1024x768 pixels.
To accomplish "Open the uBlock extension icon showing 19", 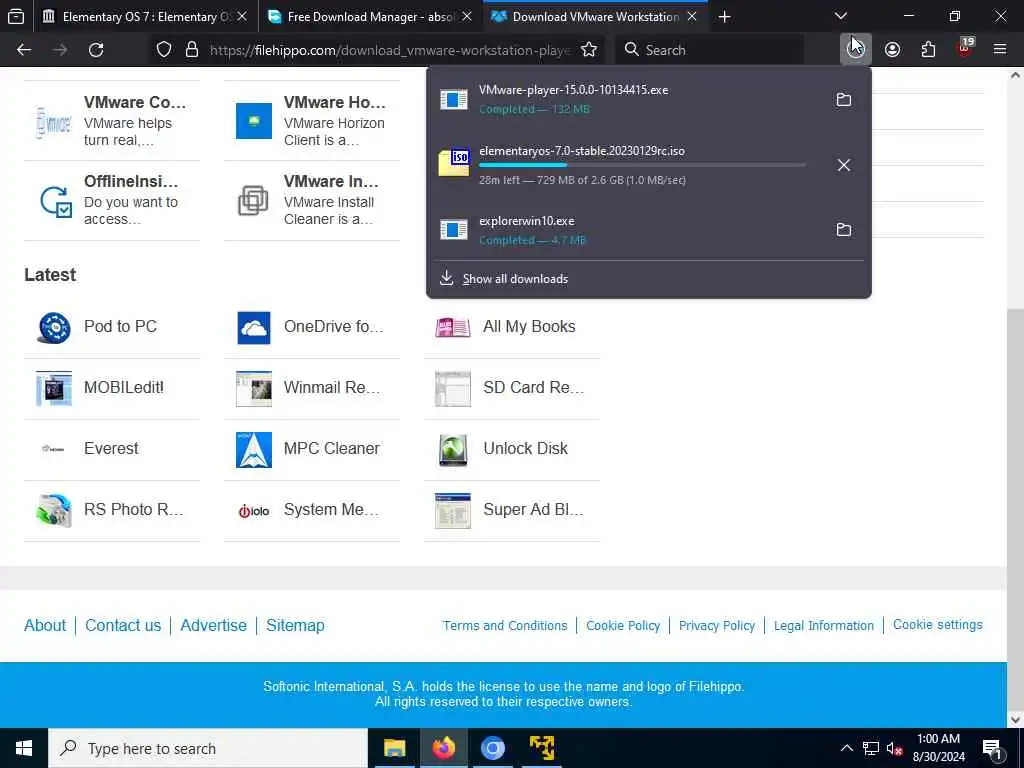I will tap(965, 48).
